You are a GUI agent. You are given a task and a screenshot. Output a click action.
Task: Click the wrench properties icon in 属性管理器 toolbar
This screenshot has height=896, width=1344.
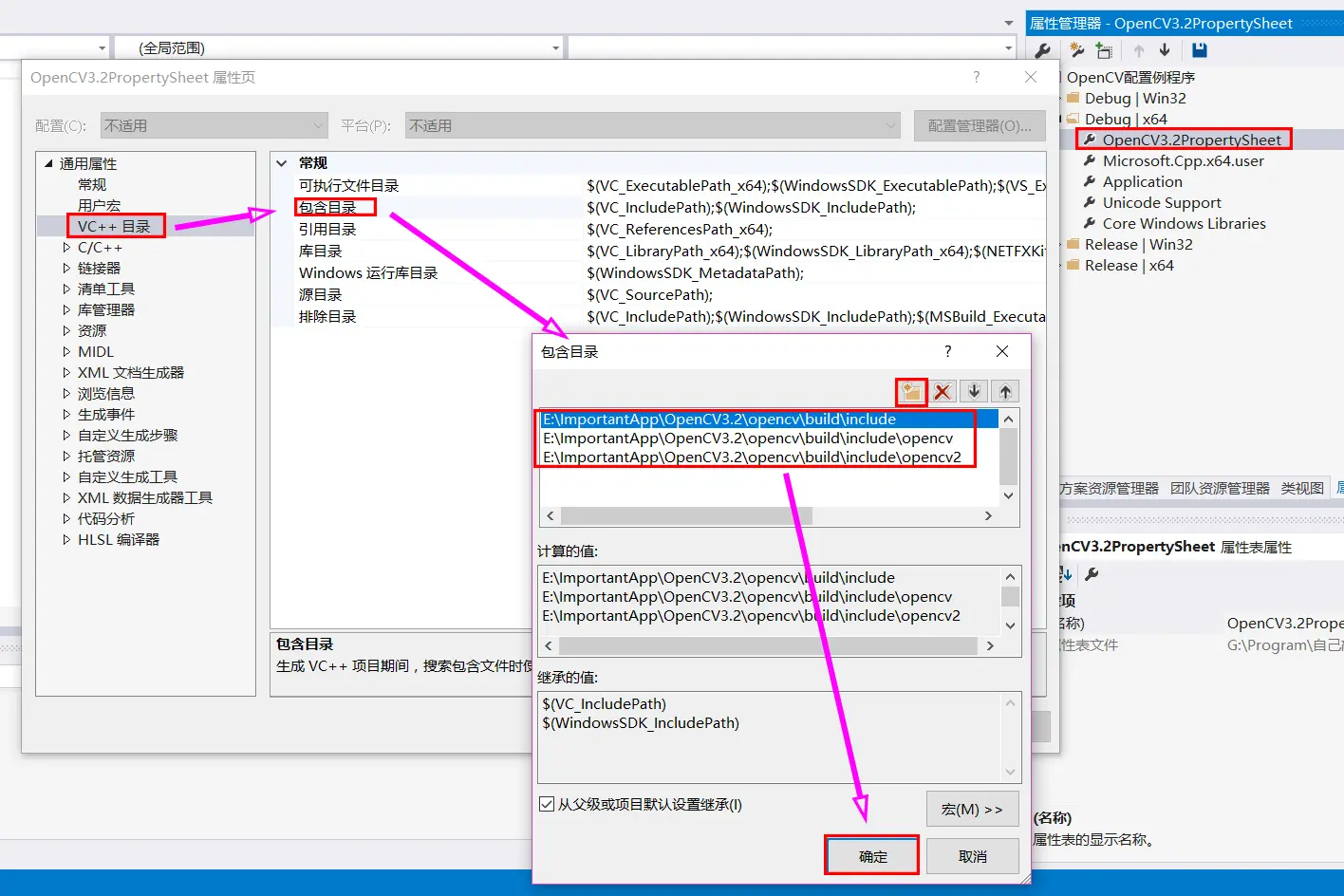pos(1042,50)
